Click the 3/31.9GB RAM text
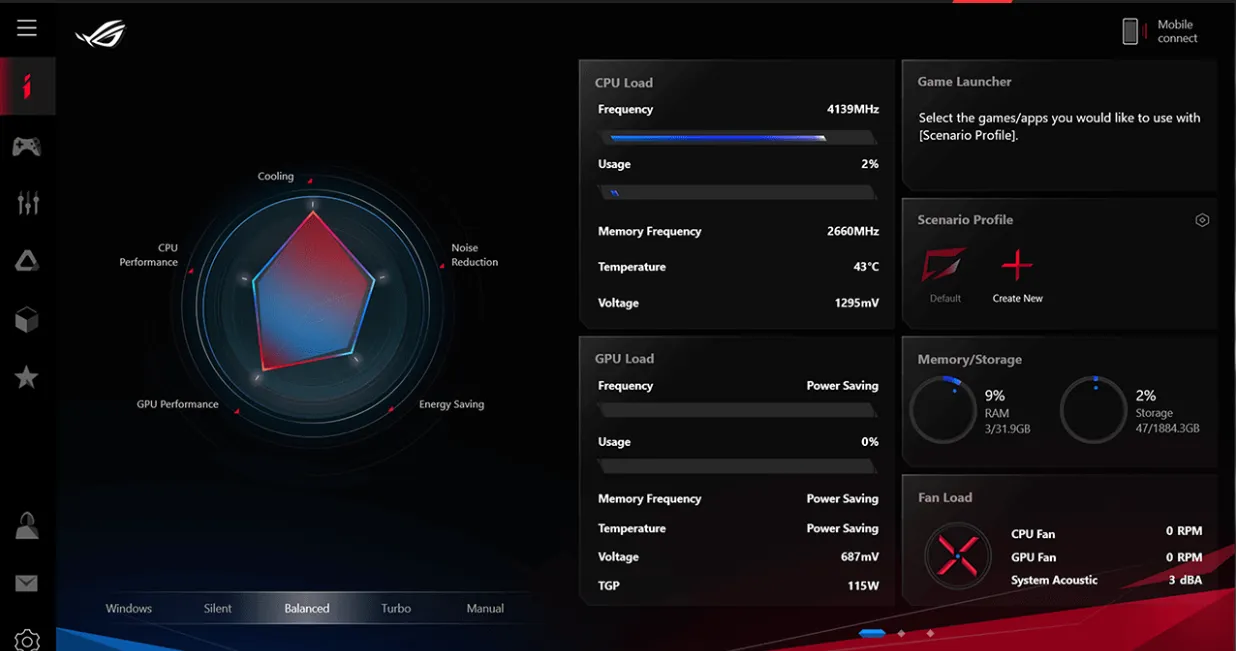Image resolution: width=1236 pixels, height=651 pixels. [1007, 429]
